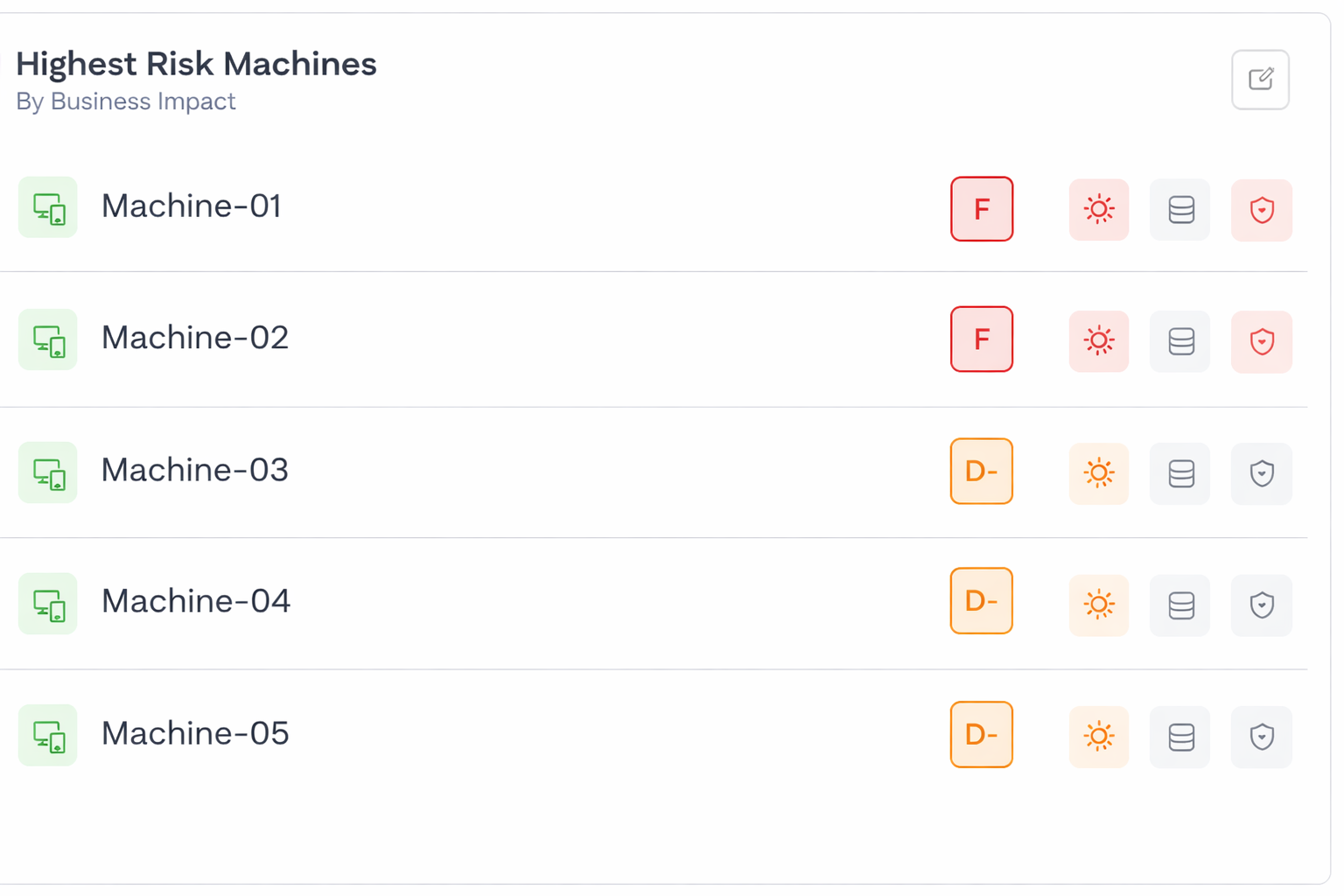1344x896 pixels.
Task: Click the red sun icon for Machine-02
Action: coord(1099,341)
